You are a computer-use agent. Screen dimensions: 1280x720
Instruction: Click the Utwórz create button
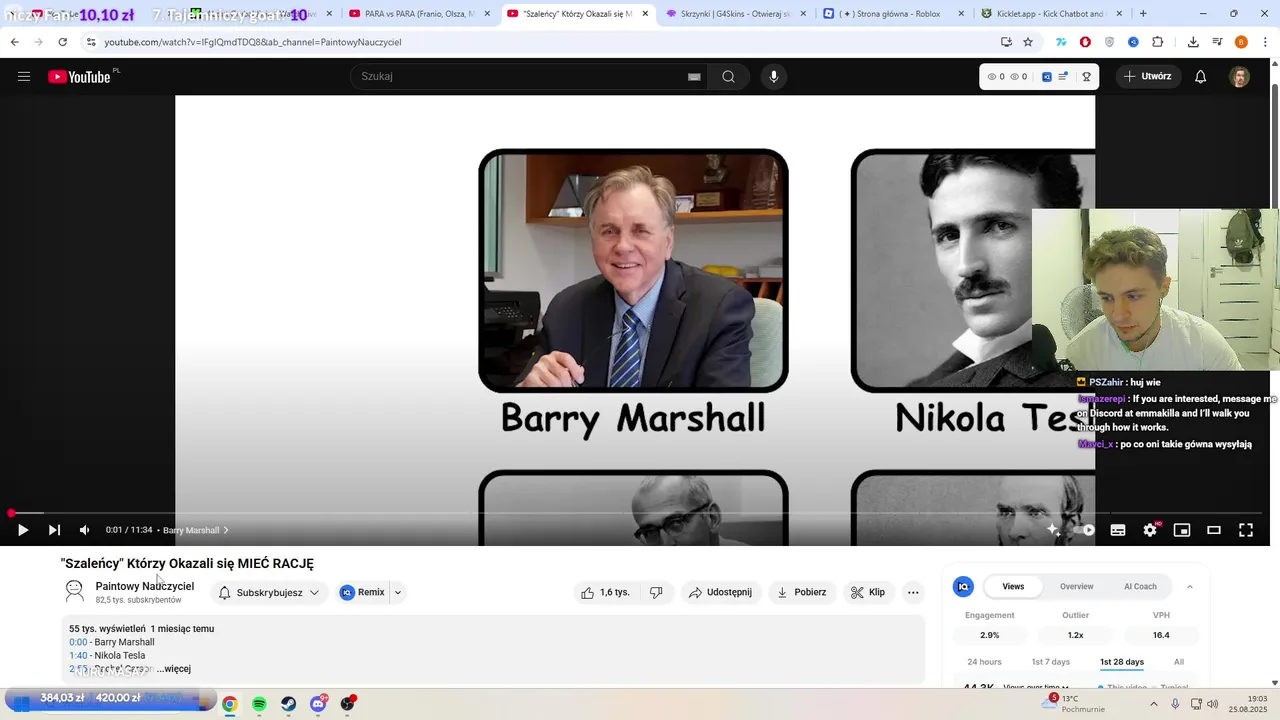coord(1148,77)
